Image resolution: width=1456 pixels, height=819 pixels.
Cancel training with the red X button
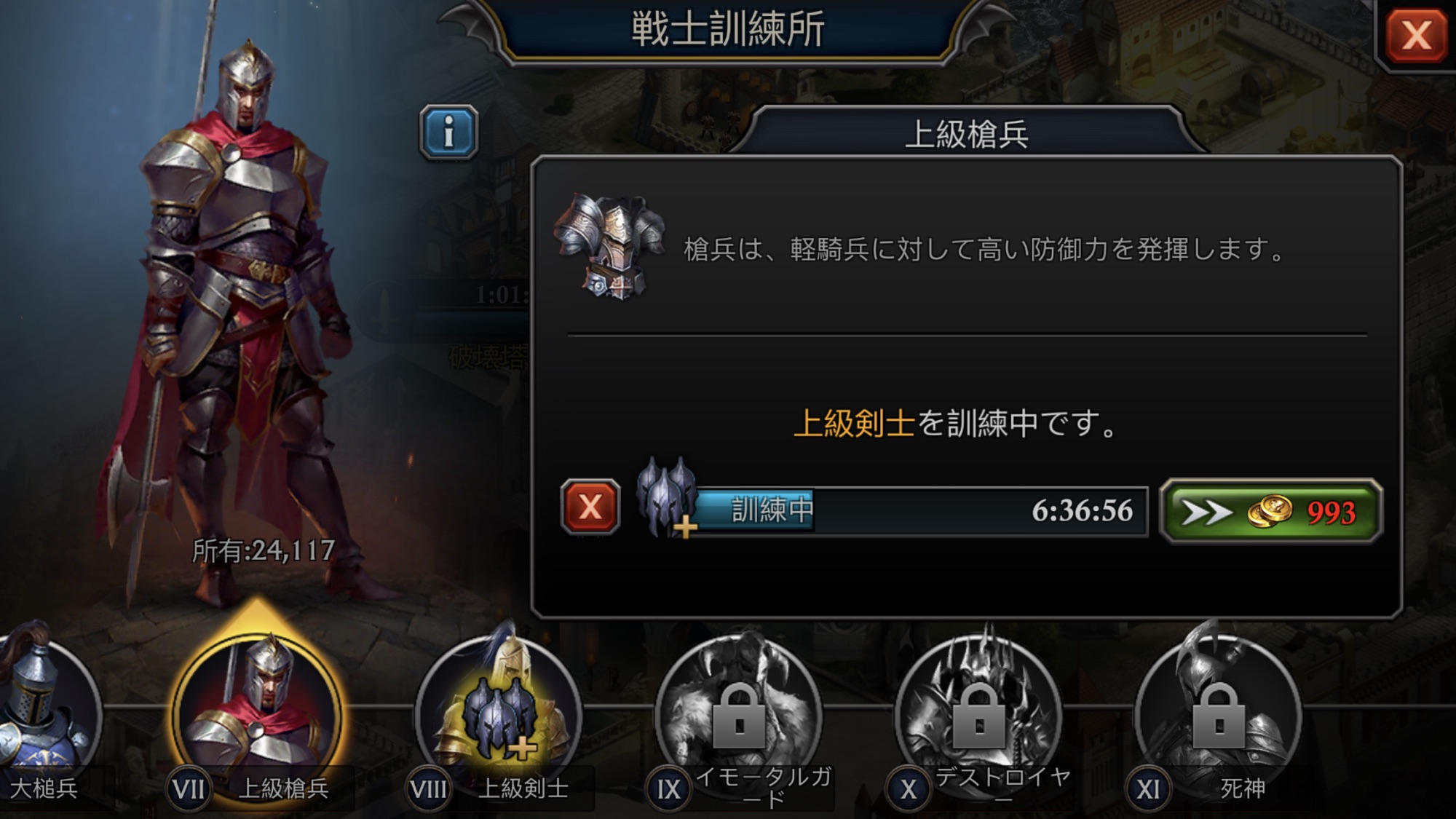click(590, 507)
